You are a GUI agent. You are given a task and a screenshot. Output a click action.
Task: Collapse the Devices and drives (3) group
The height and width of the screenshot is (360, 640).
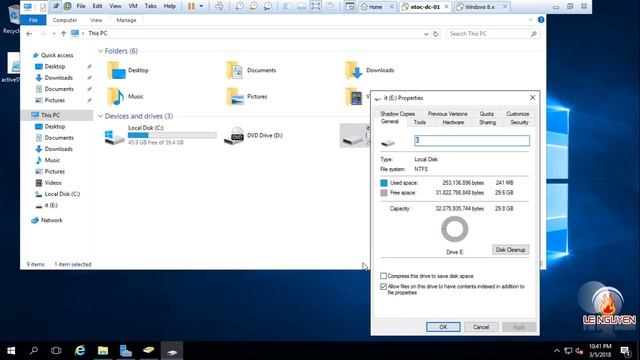(100, 116)
